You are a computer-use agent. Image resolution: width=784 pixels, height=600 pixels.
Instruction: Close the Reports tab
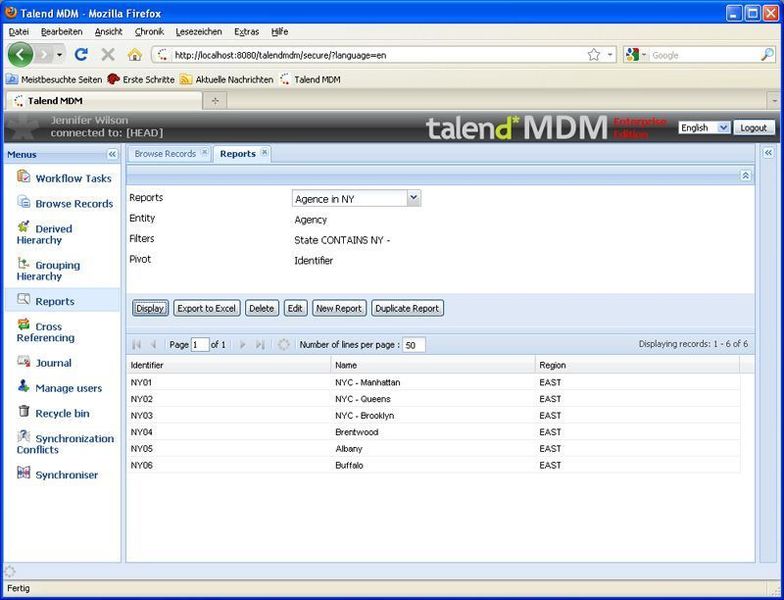(264, 152)
